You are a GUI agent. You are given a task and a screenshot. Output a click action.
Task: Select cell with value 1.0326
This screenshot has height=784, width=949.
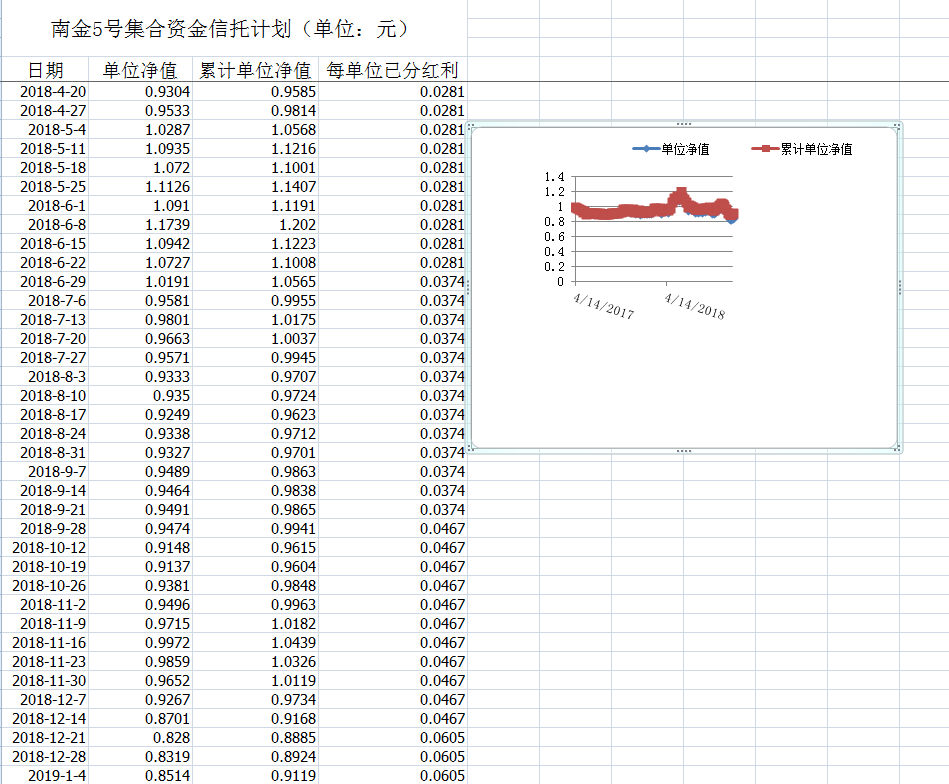tap(255, 661)
